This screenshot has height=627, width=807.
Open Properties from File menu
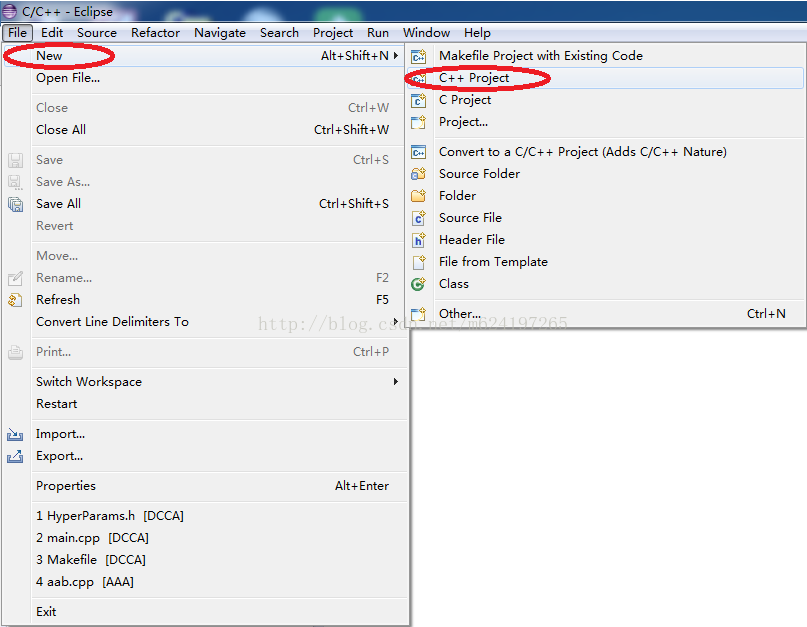[205, 486]
